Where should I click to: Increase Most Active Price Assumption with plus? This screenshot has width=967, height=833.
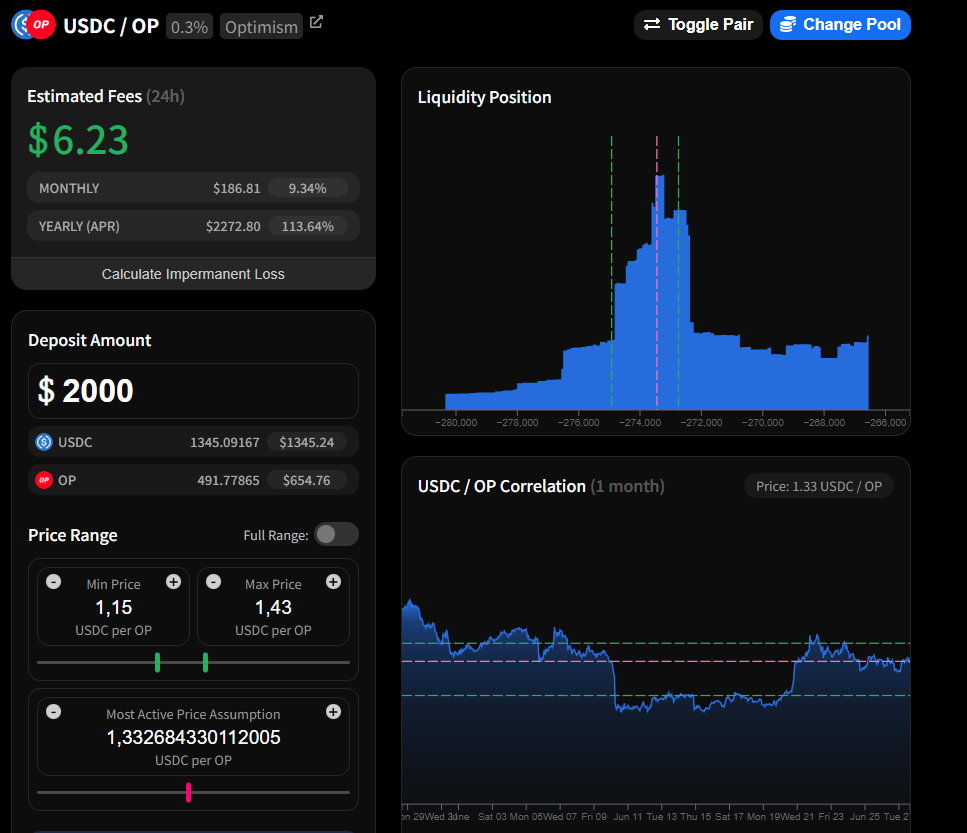[334, 712]
